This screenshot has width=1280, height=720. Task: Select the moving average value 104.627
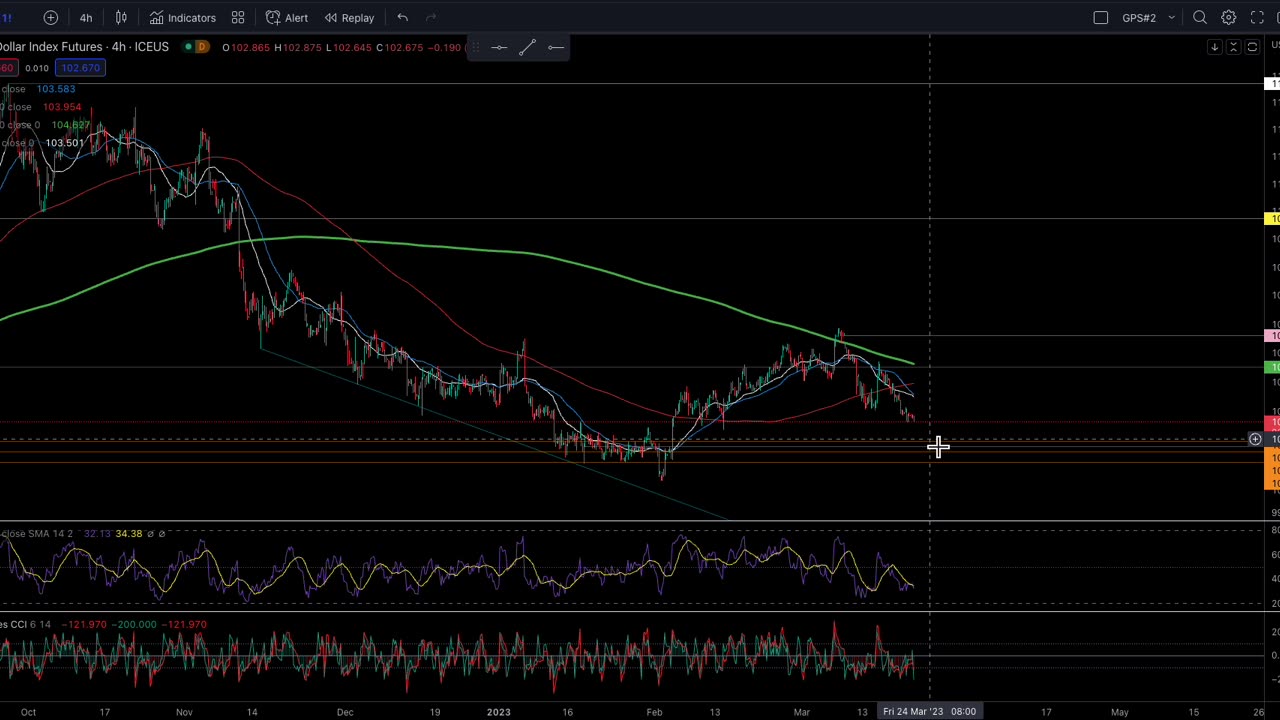71,125
